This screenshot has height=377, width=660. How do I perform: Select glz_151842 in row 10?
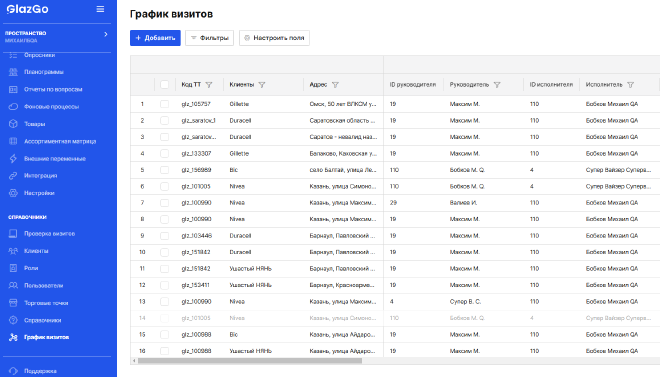pos(196,252)
